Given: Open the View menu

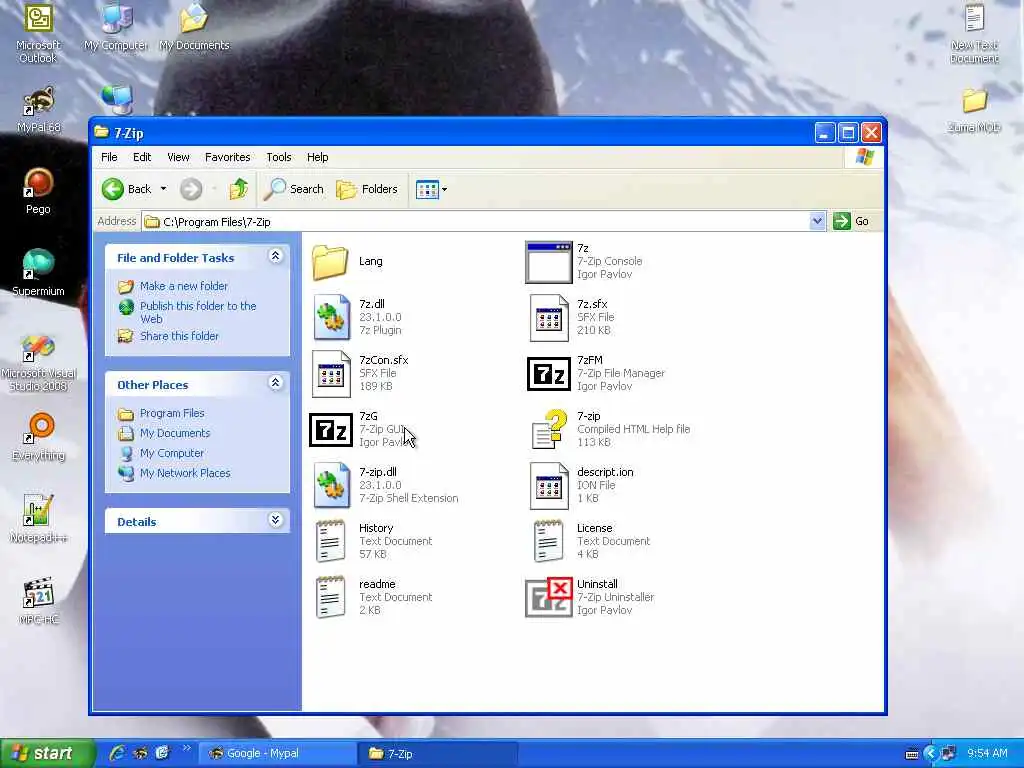Looking at the screenshot, I should click(x=178, y=157).
